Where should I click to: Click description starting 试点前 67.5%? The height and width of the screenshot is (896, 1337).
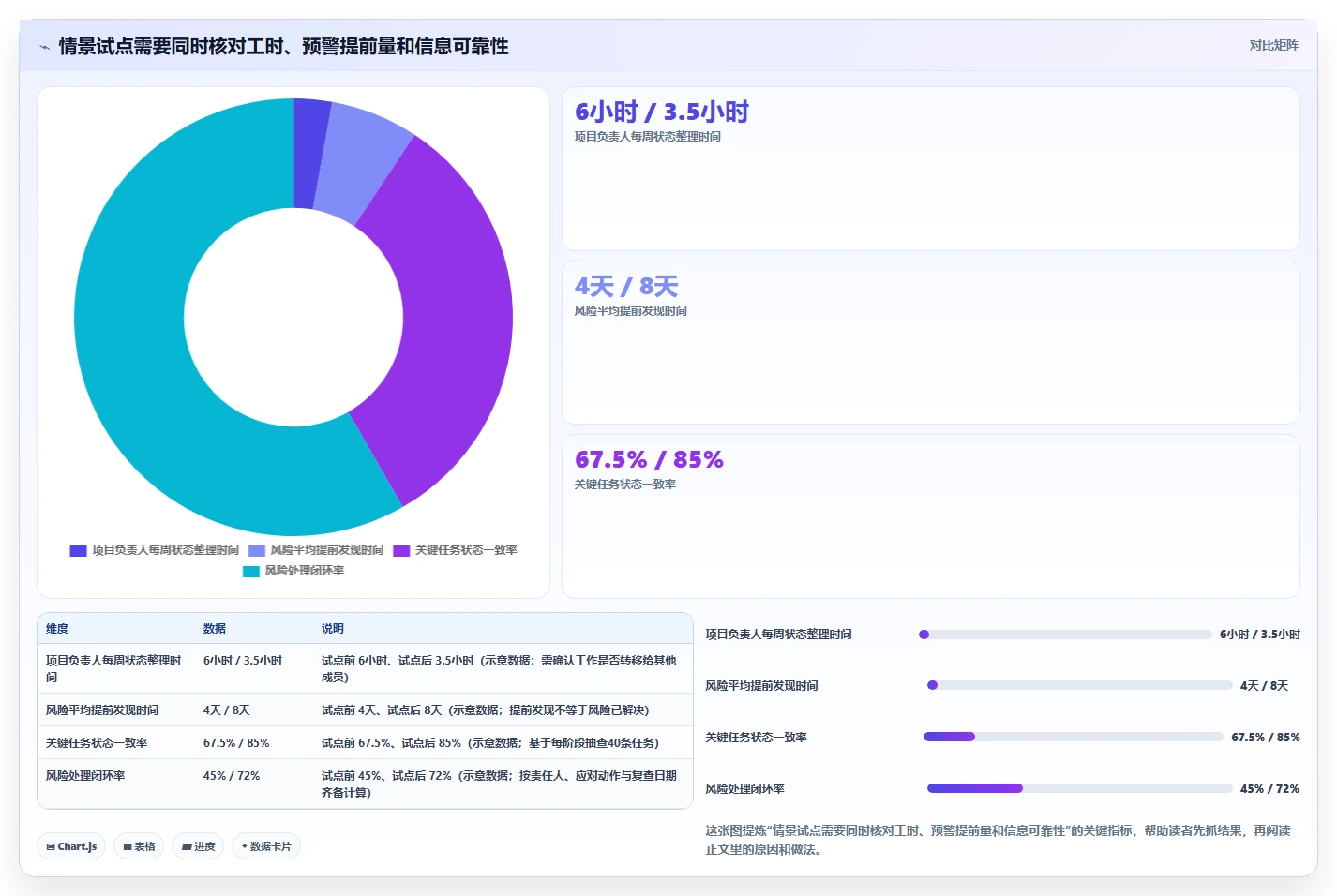click(x=490, y=743)
